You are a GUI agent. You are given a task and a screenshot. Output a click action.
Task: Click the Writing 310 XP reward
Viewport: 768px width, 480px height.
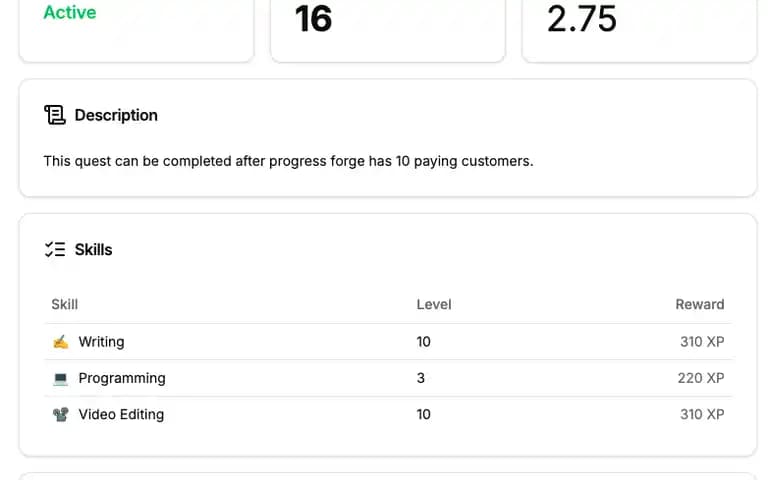coord(702,341)
